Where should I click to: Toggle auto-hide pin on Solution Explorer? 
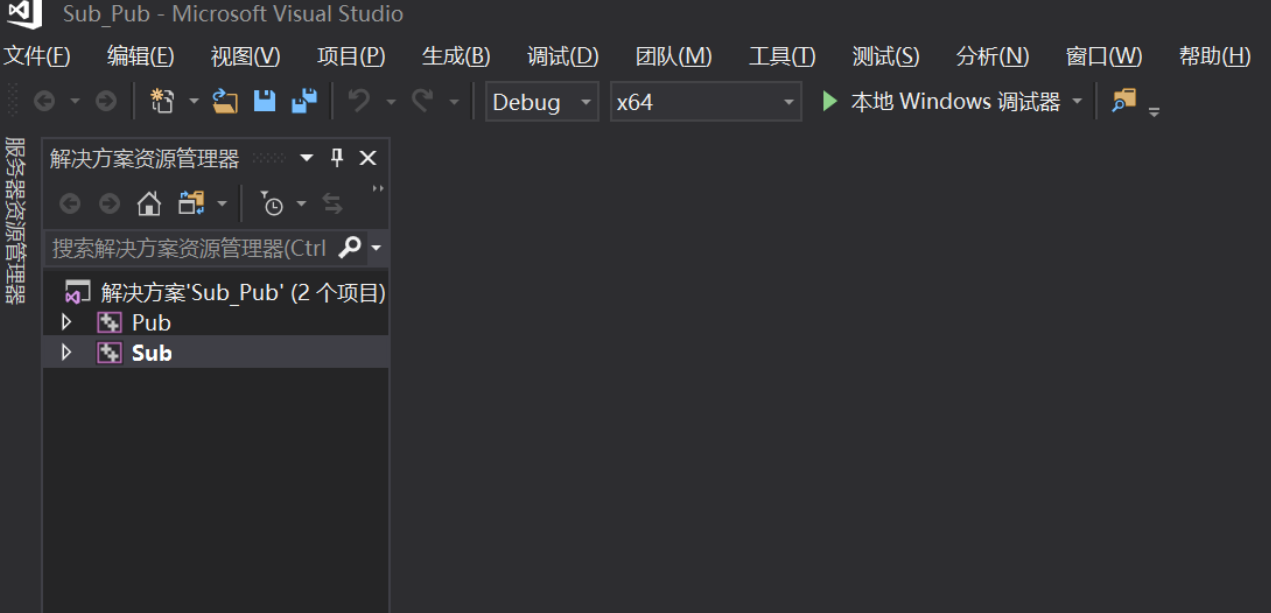337,157
